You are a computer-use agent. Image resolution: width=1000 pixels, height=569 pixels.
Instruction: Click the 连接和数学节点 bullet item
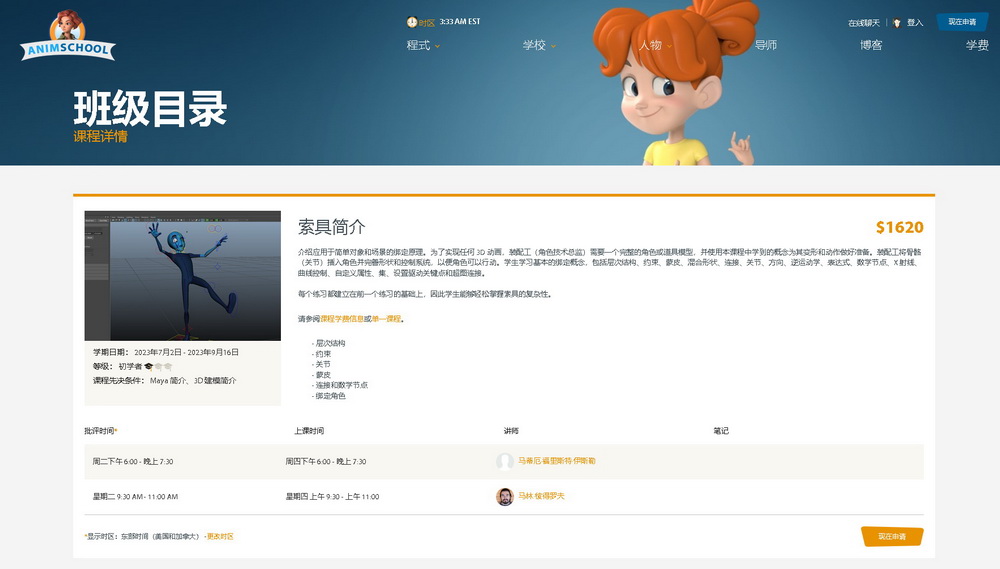340,385
